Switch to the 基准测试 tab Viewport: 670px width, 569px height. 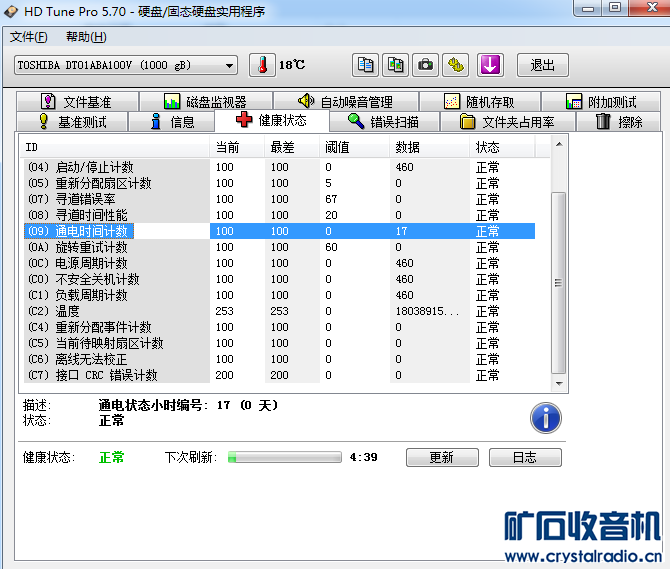pyautogui.click(x=72, y=122)
